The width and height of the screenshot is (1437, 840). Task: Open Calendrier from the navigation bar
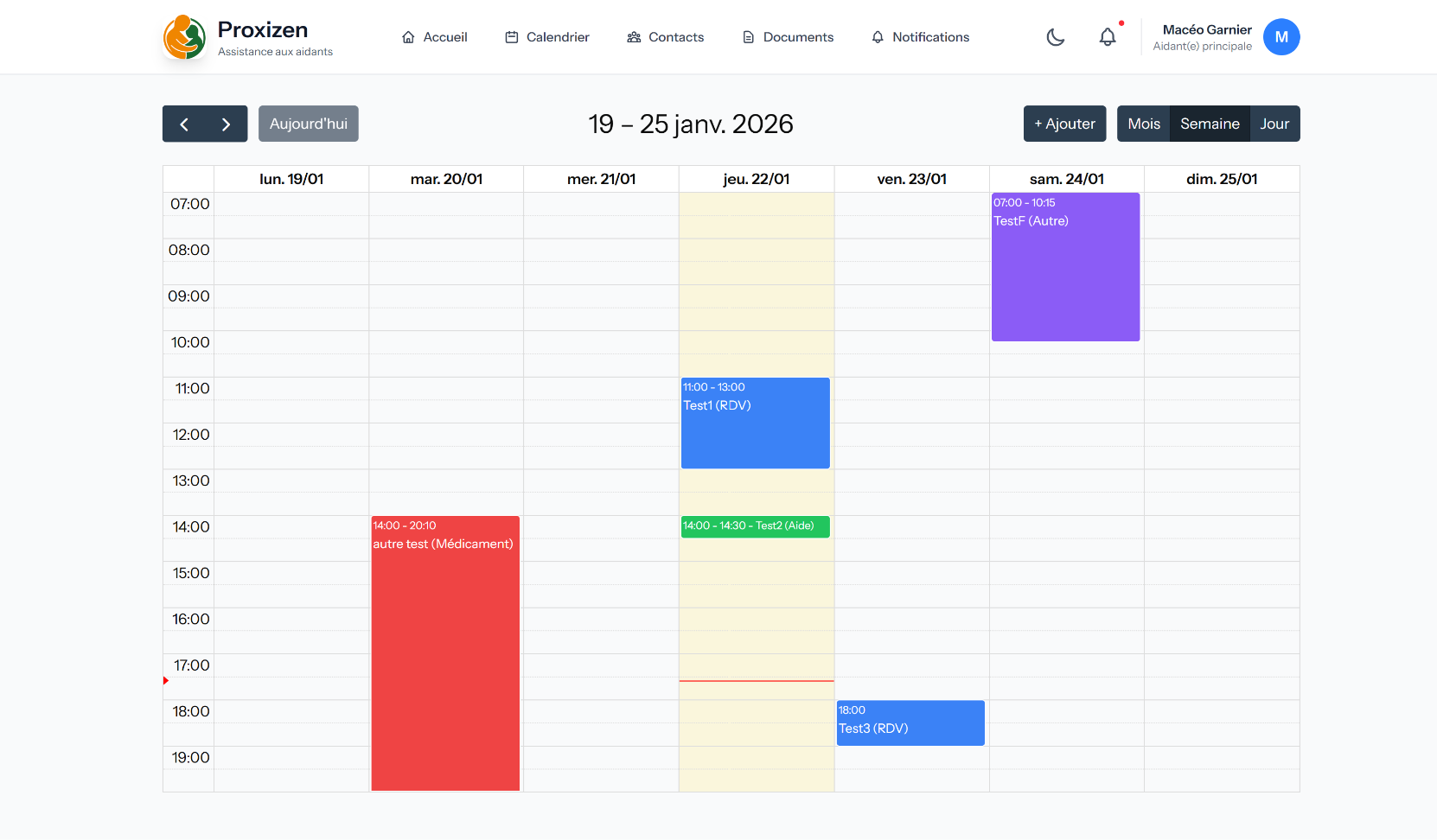point(547,37)
